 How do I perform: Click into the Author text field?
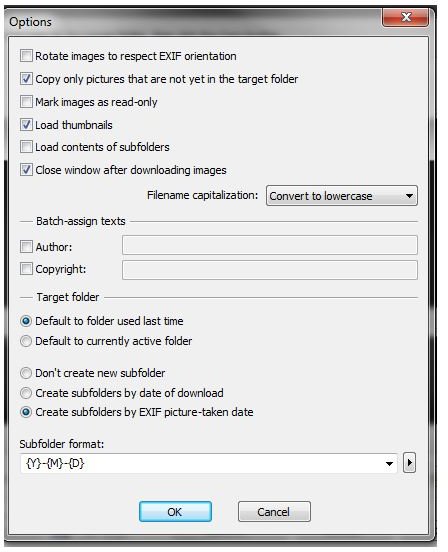pos(270,245)
